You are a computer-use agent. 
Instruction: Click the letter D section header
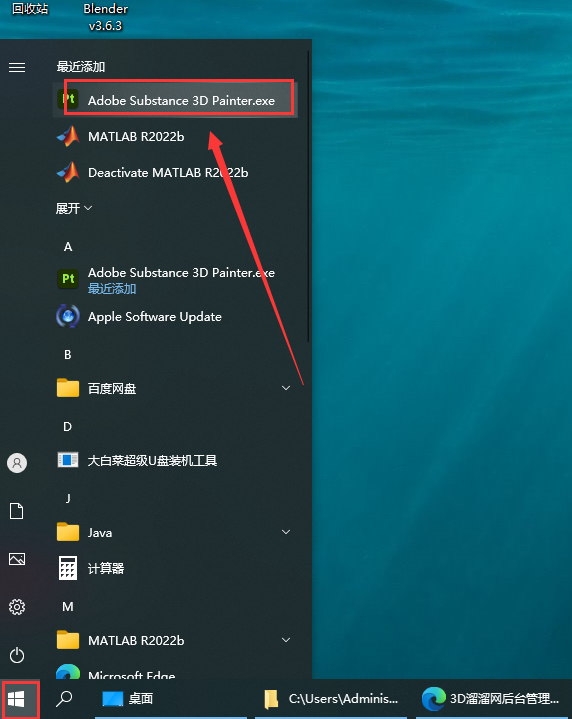tap(68, 427)
